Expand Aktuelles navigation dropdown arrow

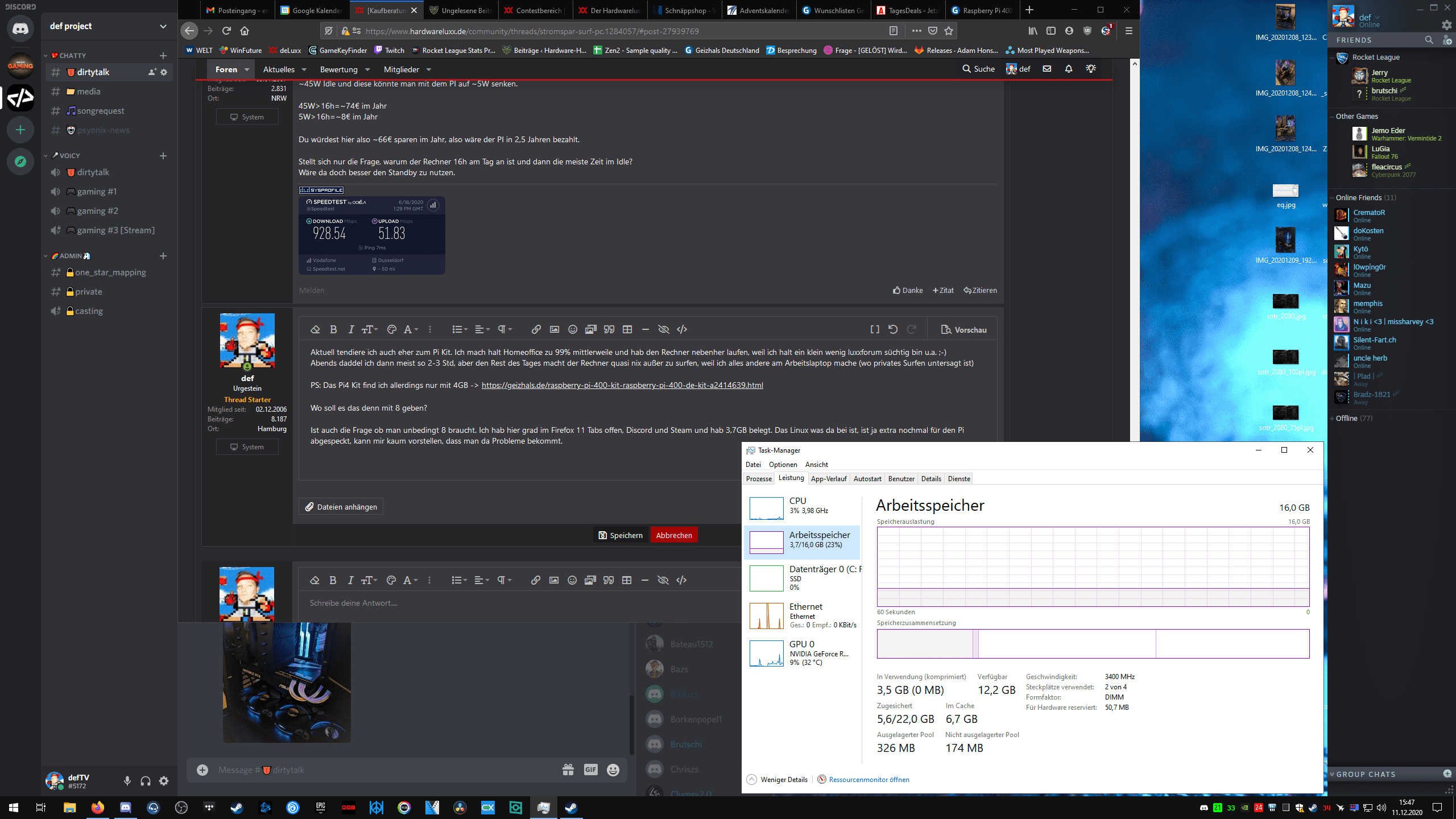(x=304, y=69)
